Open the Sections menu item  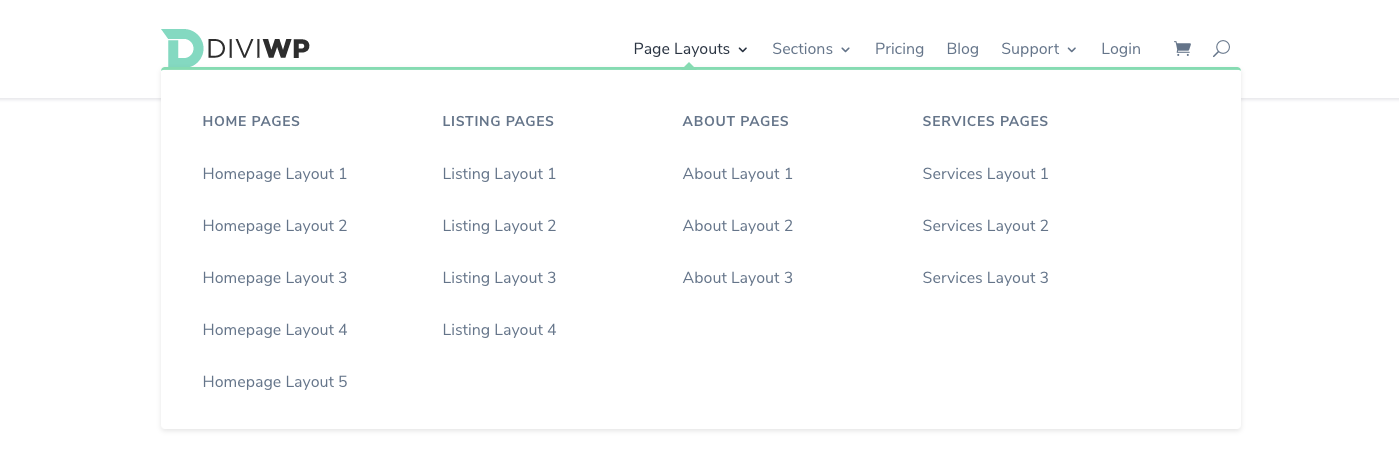tap(802, 49)
